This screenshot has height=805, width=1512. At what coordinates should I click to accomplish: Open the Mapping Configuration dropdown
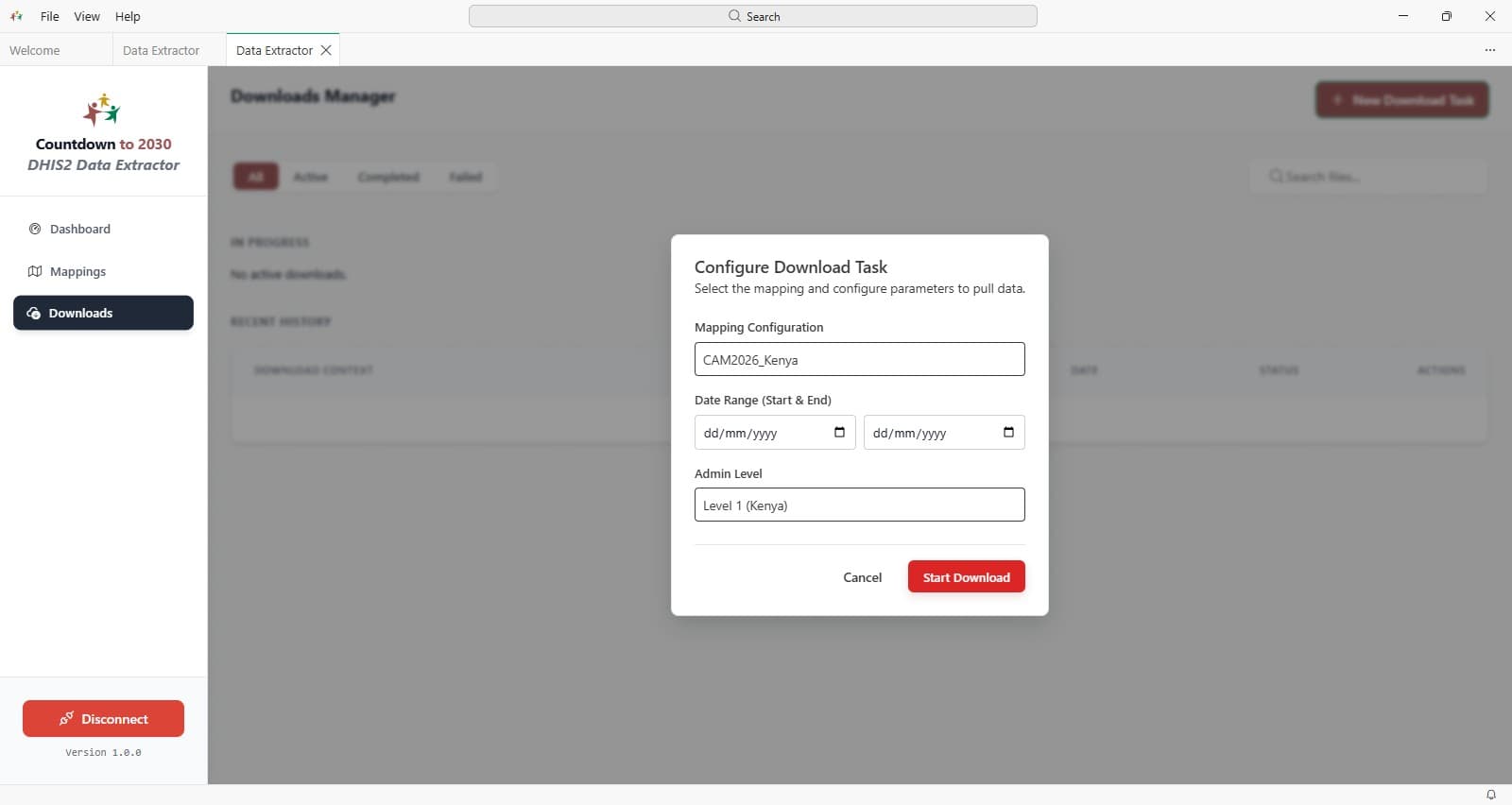[x=859, y=359]
